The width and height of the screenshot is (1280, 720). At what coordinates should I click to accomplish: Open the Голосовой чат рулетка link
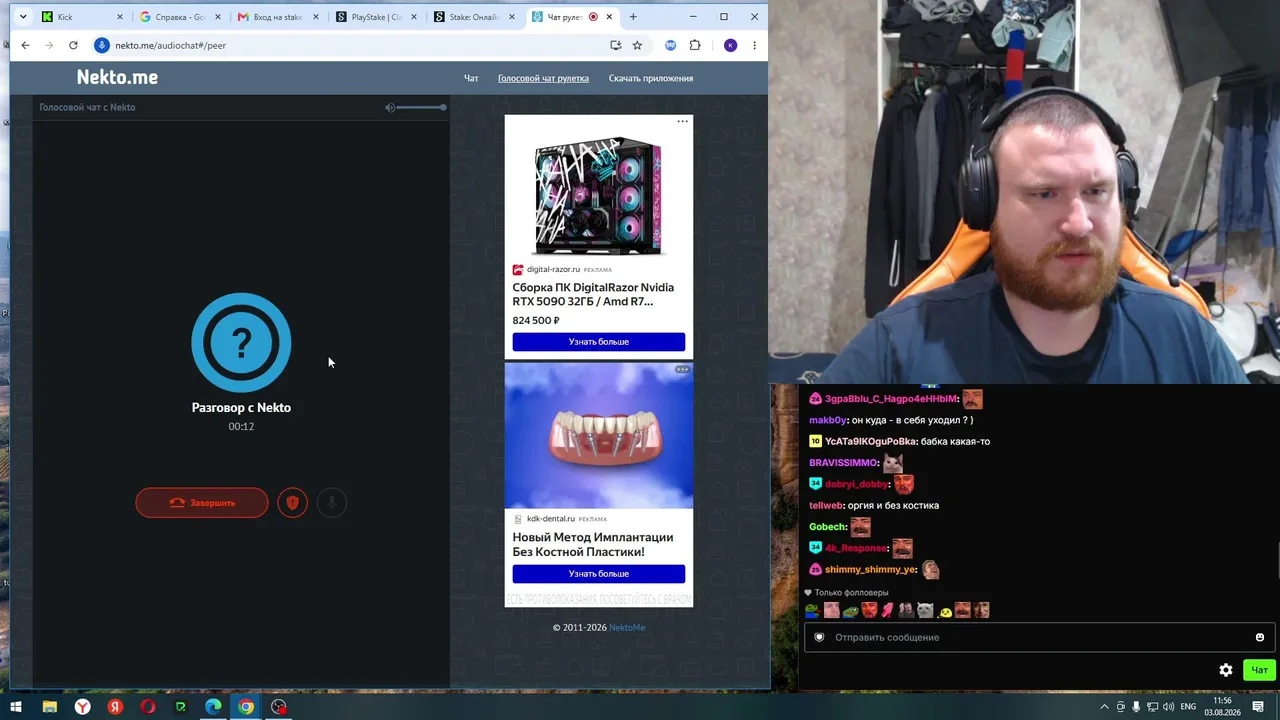coord(543,78)
